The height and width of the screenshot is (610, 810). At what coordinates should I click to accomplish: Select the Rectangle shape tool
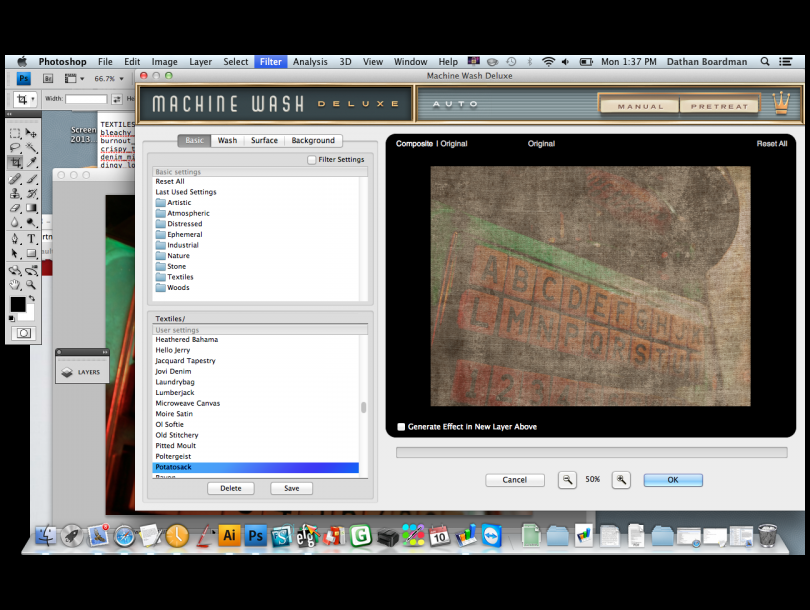(31, 254)
